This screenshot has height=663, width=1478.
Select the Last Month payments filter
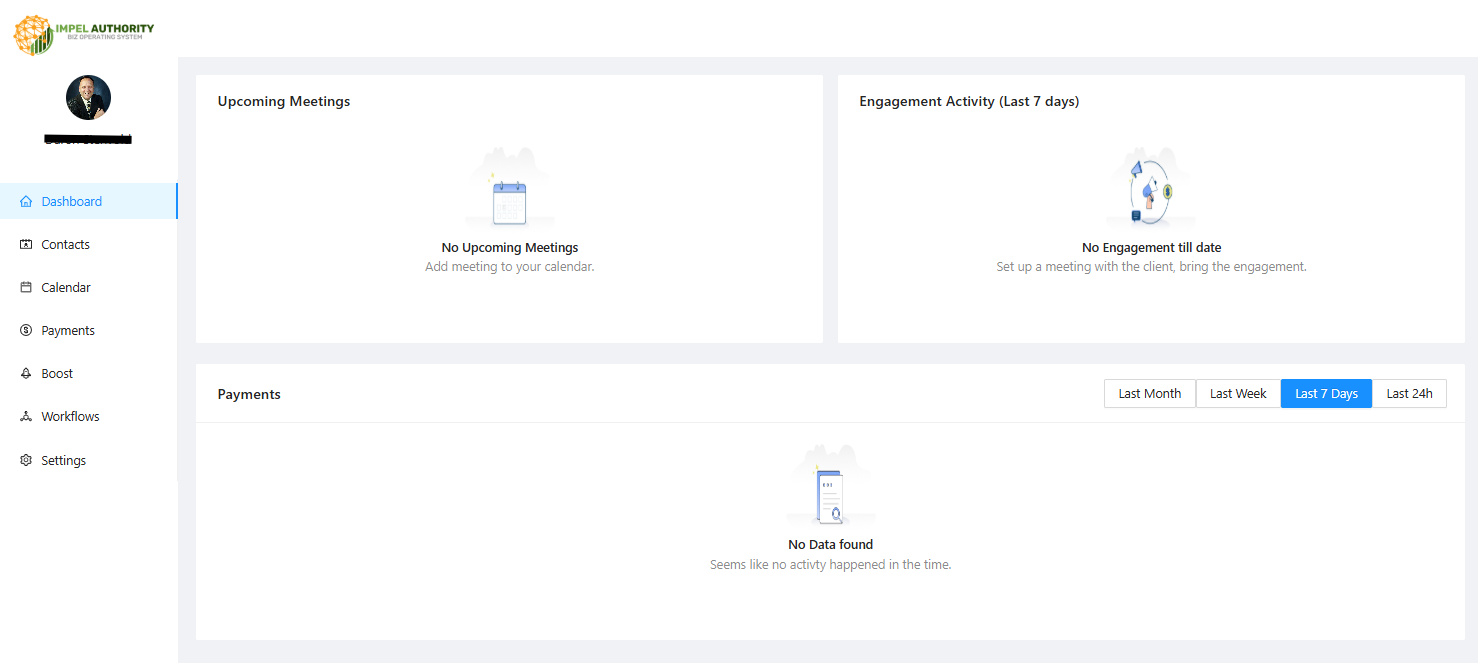click(x=1149, y=394)
